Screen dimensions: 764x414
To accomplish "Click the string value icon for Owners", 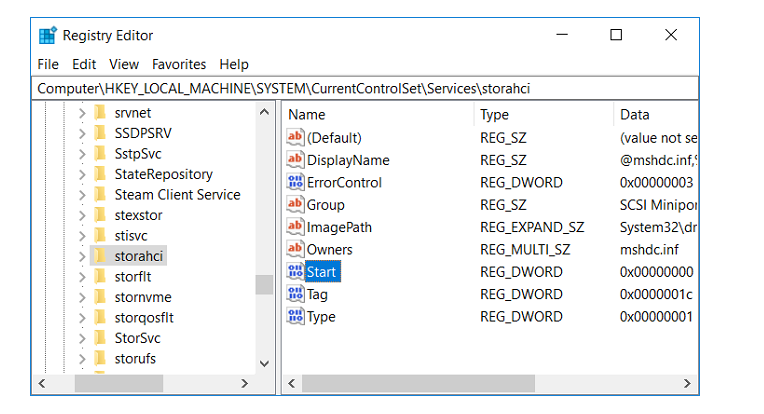I will pyautogui.click(x=295, y=249).
